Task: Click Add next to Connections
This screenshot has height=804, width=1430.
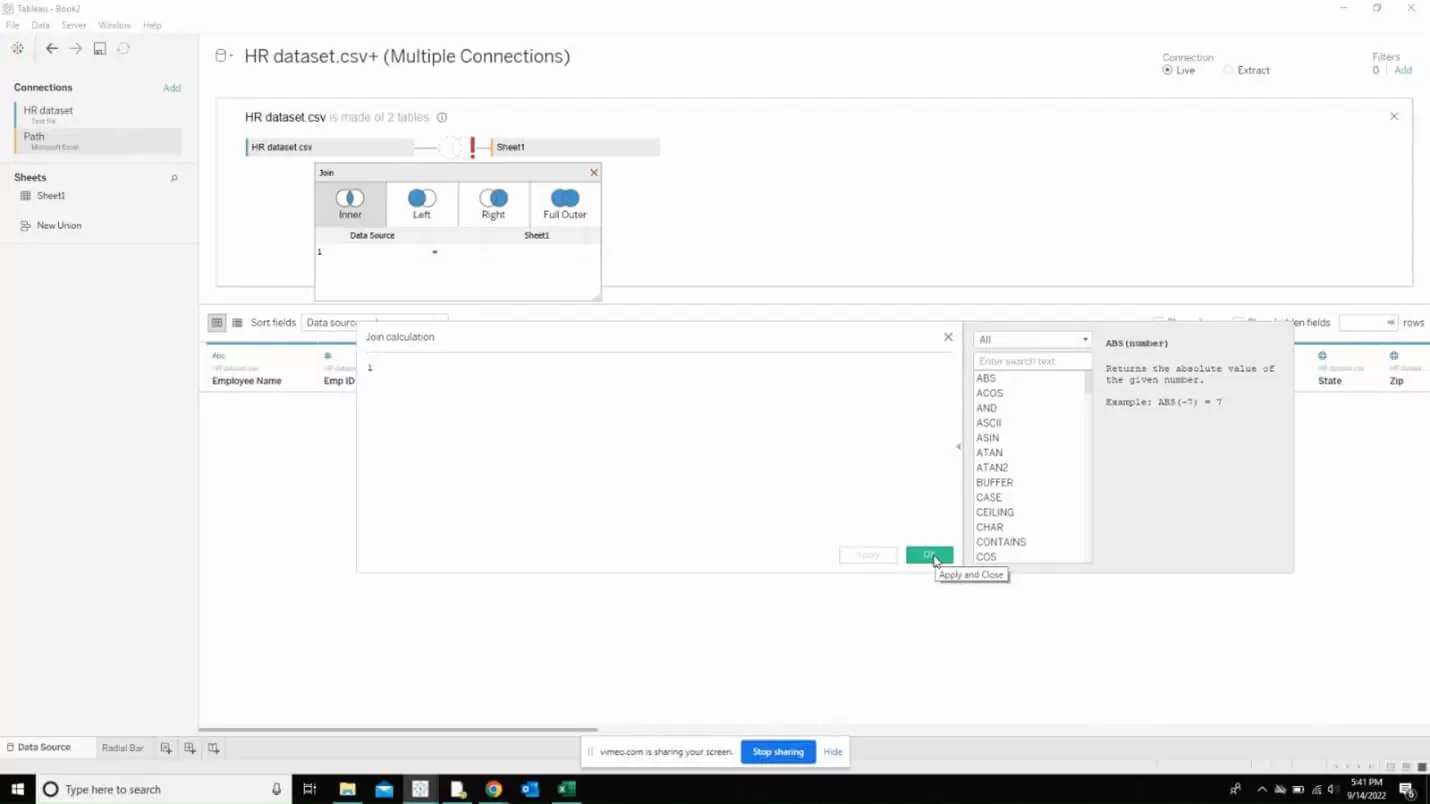Action: [x=172, y=88]
